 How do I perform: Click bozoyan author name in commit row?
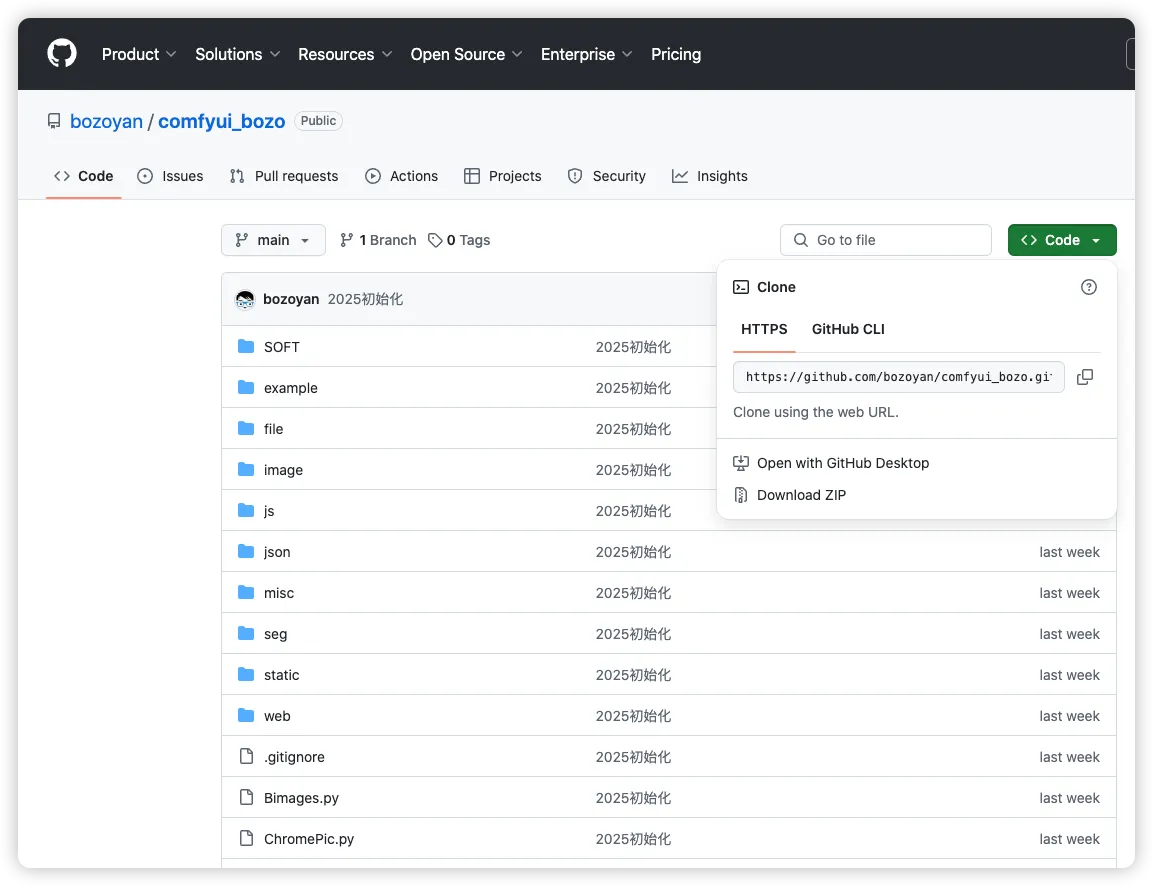(291, 299)
